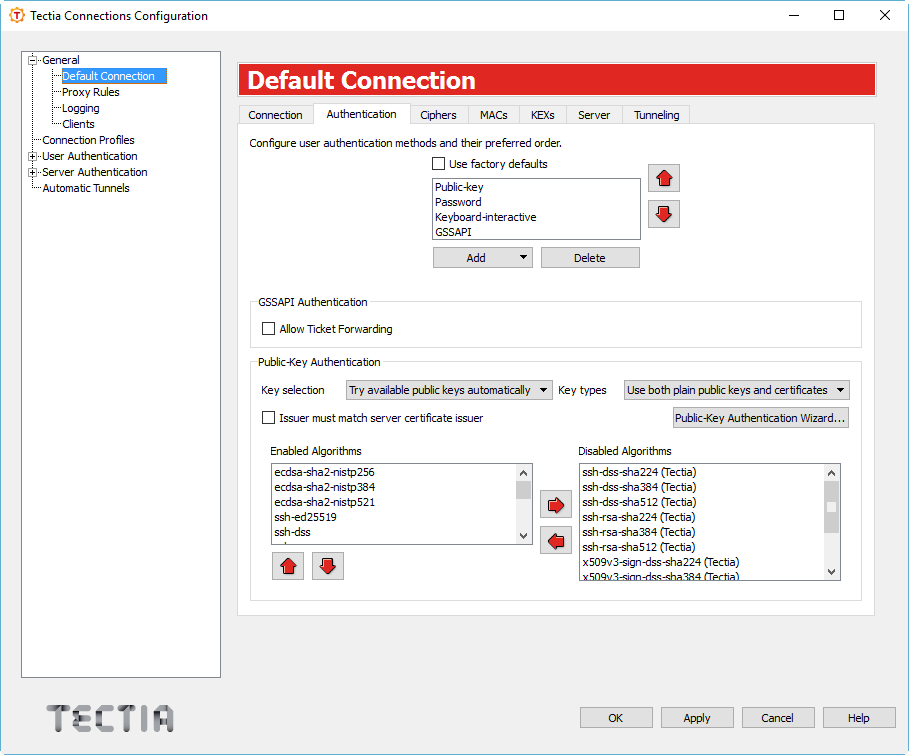The image size is (909, 755).
Task: Move ecdsa-sha2-nistp256 up using red up arrow
Action: pyautogui.click(x=287, y=565)
